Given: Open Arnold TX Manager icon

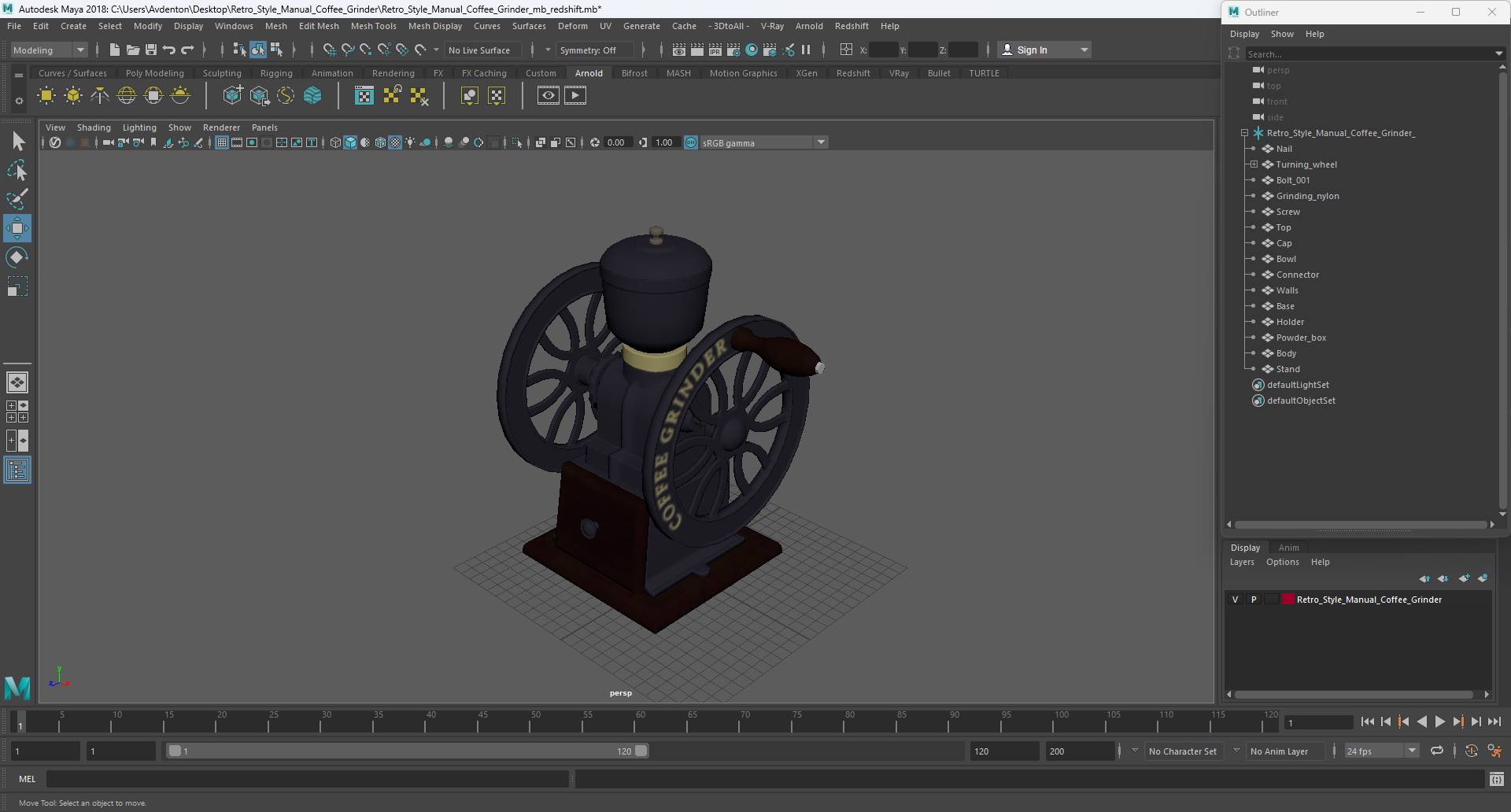Looking at the screenshot, I should [364, 96].
